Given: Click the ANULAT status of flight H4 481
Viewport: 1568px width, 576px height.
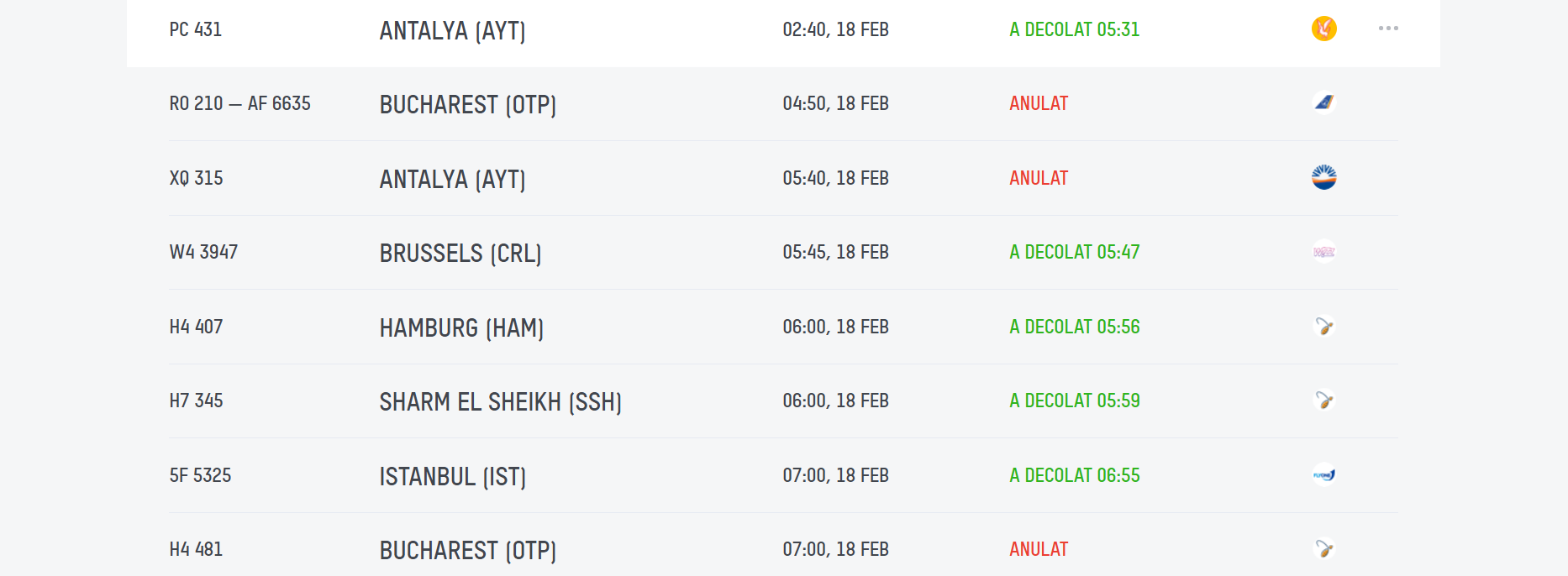Looking at the screenshot, I should (1038, 549).
